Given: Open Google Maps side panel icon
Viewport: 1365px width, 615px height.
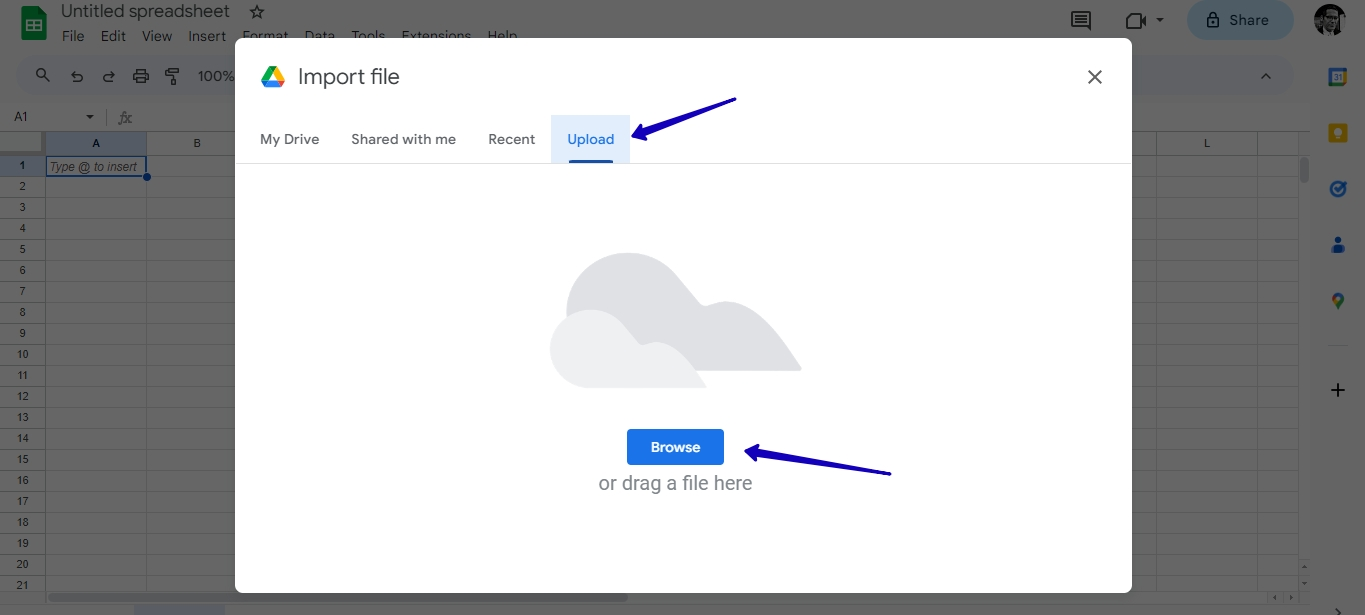Looking at the screenshot, I should click(x=1337, y=301).
